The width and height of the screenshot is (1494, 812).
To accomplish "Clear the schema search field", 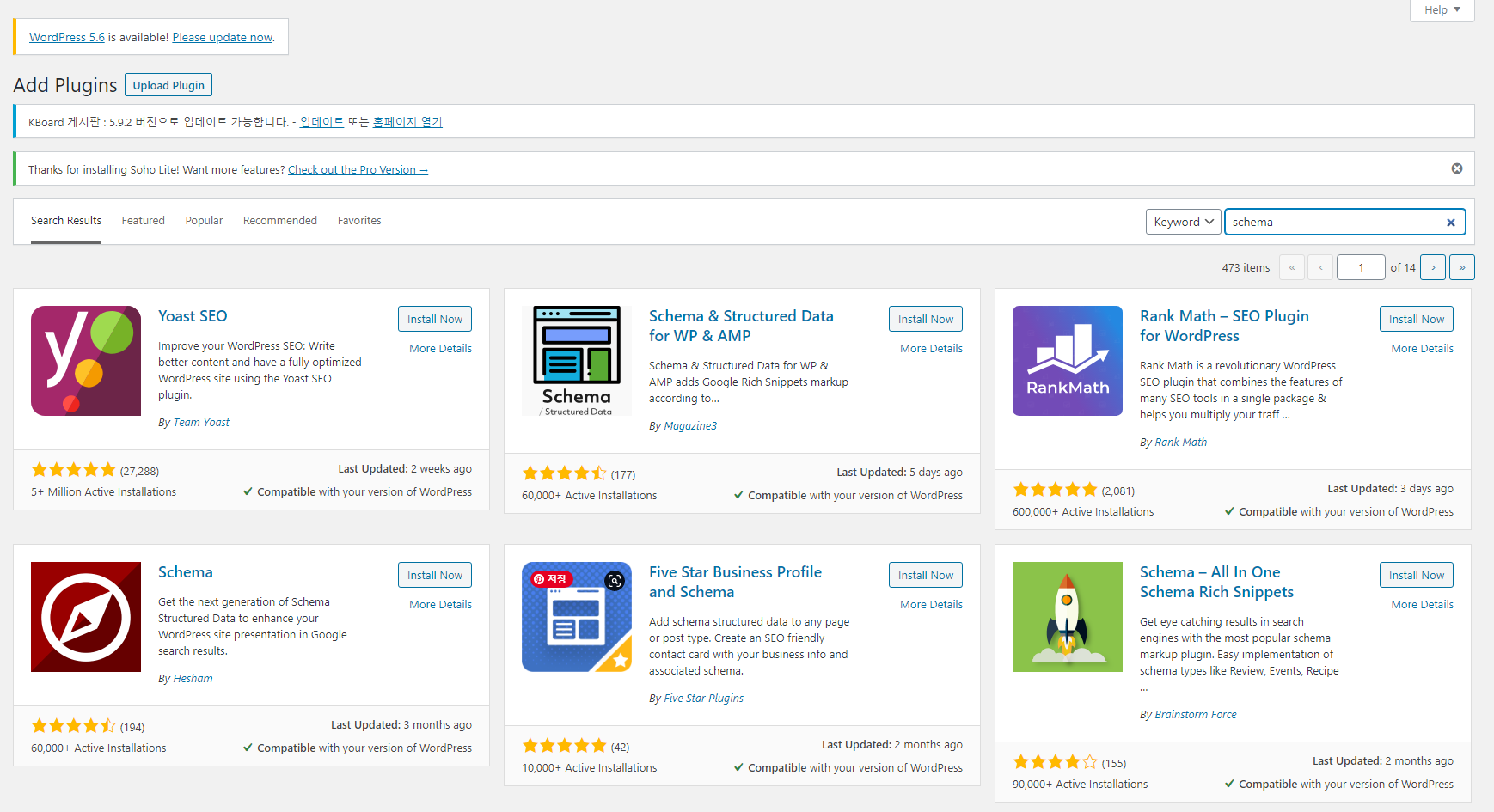I will [x=1451, y=223].
